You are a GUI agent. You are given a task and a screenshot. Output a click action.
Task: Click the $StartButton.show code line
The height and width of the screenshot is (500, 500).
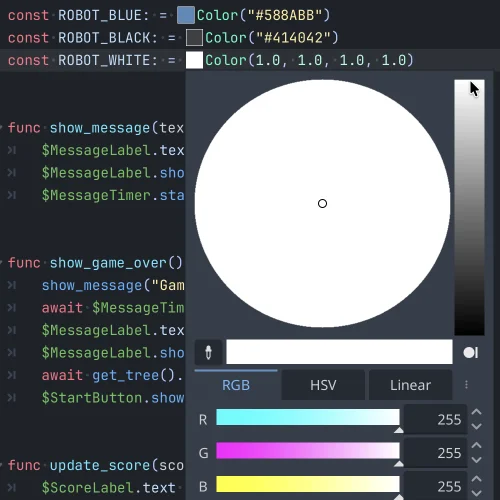(113, 398)
